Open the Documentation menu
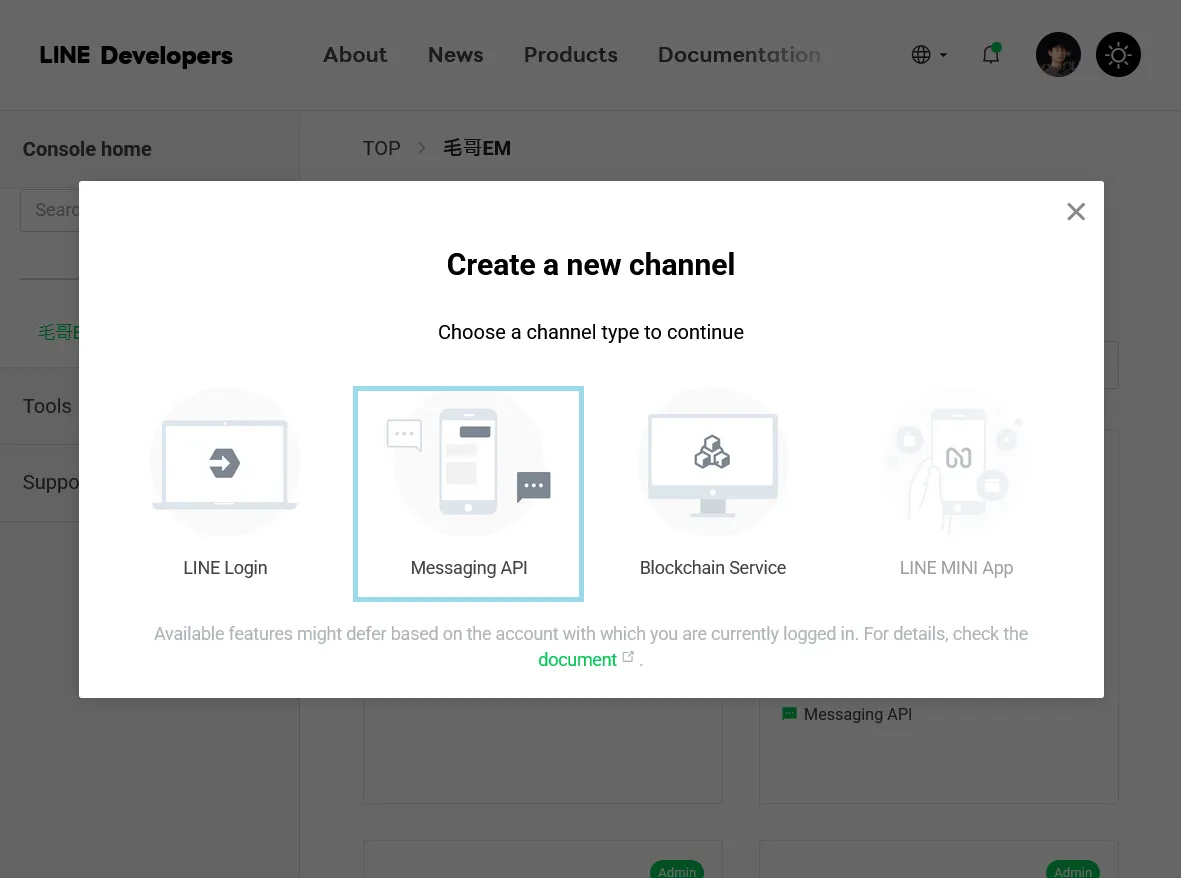Image resolution: width=1181 pixels, height=878 pixels. click(x=740, y=55)
